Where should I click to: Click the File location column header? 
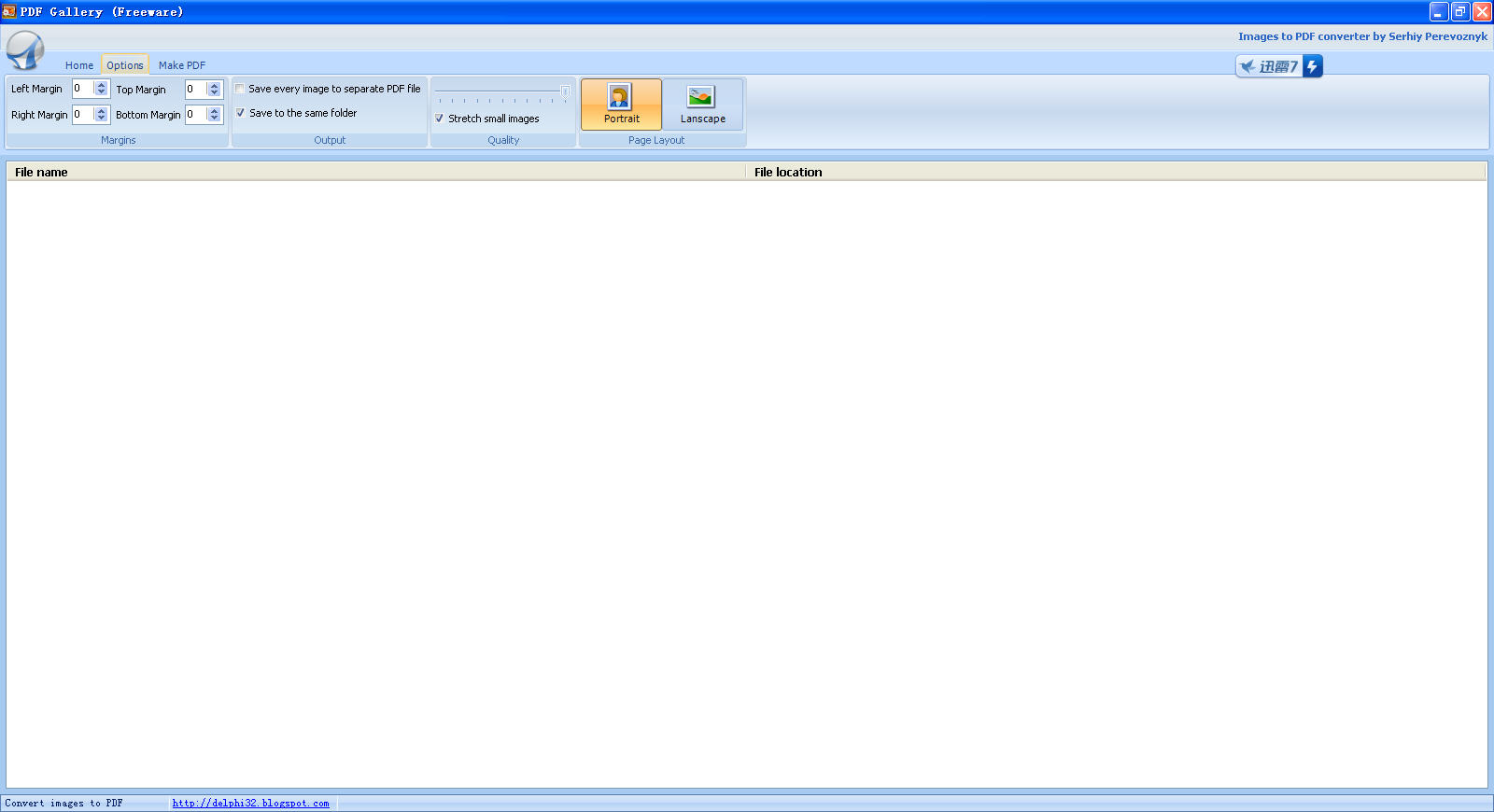tap(1116, 172)
